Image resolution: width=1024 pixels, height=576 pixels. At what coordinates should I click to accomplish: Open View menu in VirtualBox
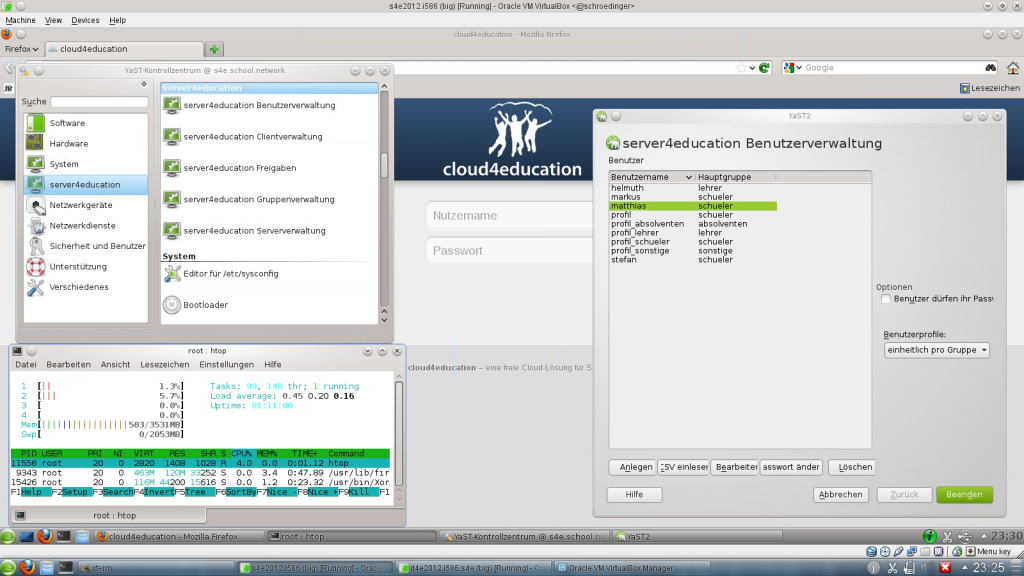point(54,20)
